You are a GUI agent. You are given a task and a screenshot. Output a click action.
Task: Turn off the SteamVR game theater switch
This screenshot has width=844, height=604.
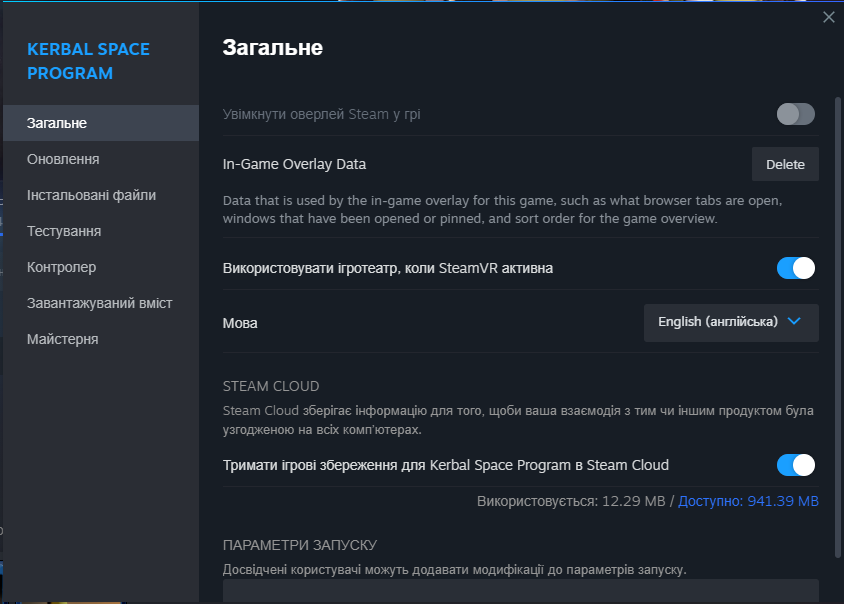pos(795,268)
